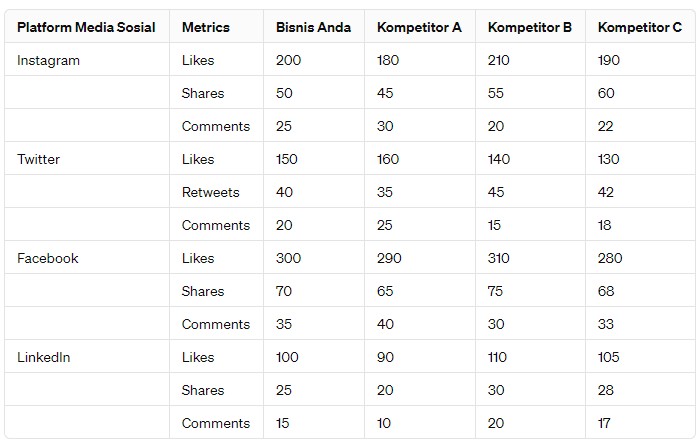Click the Facebook platform cell
The width and height of the screenshot is (698, 445).
[47, 258]
